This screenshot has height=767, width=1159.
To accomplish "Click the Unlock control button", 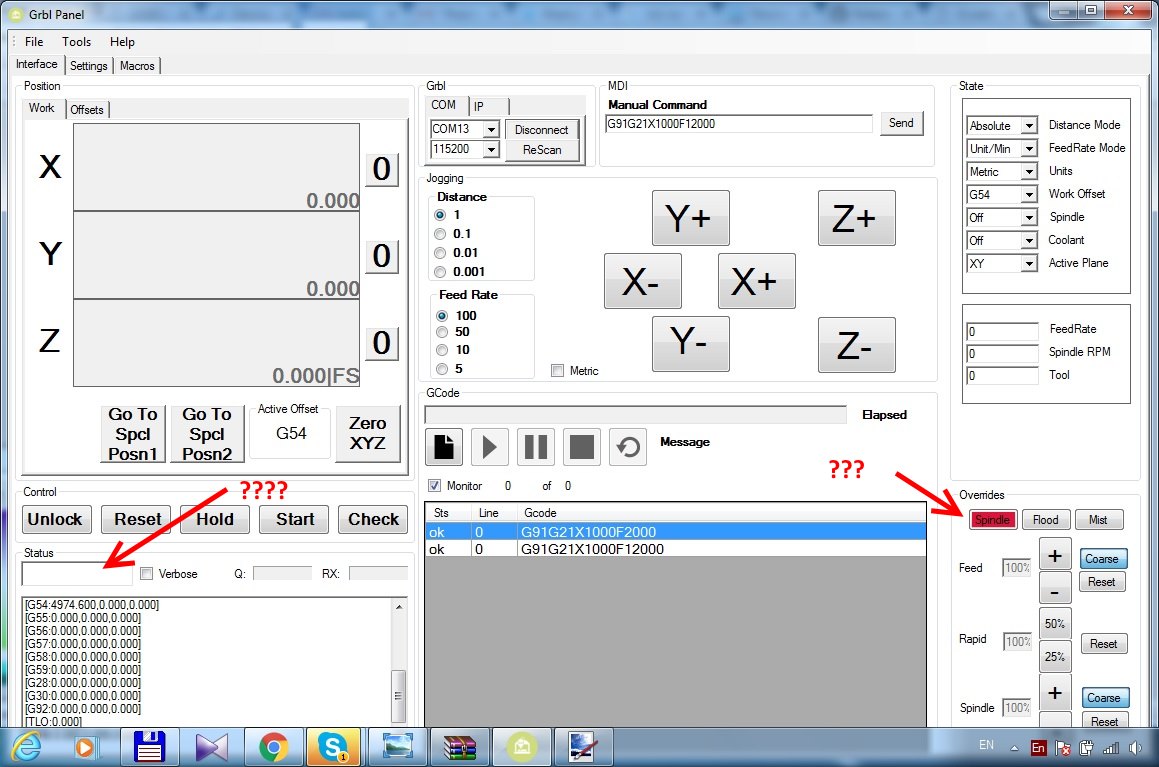I will click(55, 519).
